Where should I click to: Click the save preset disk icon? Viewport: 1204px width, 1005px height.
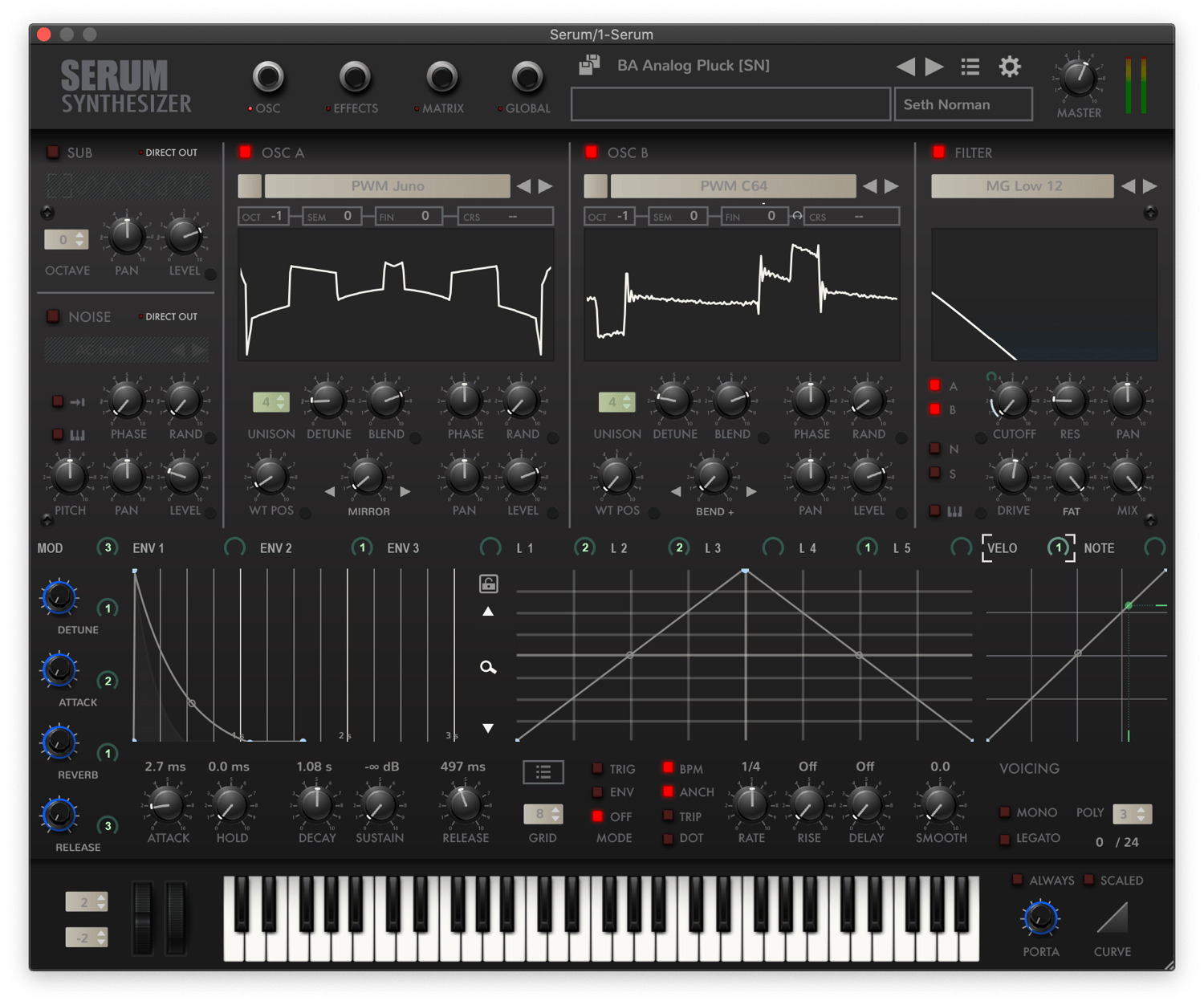pos(590,65)
